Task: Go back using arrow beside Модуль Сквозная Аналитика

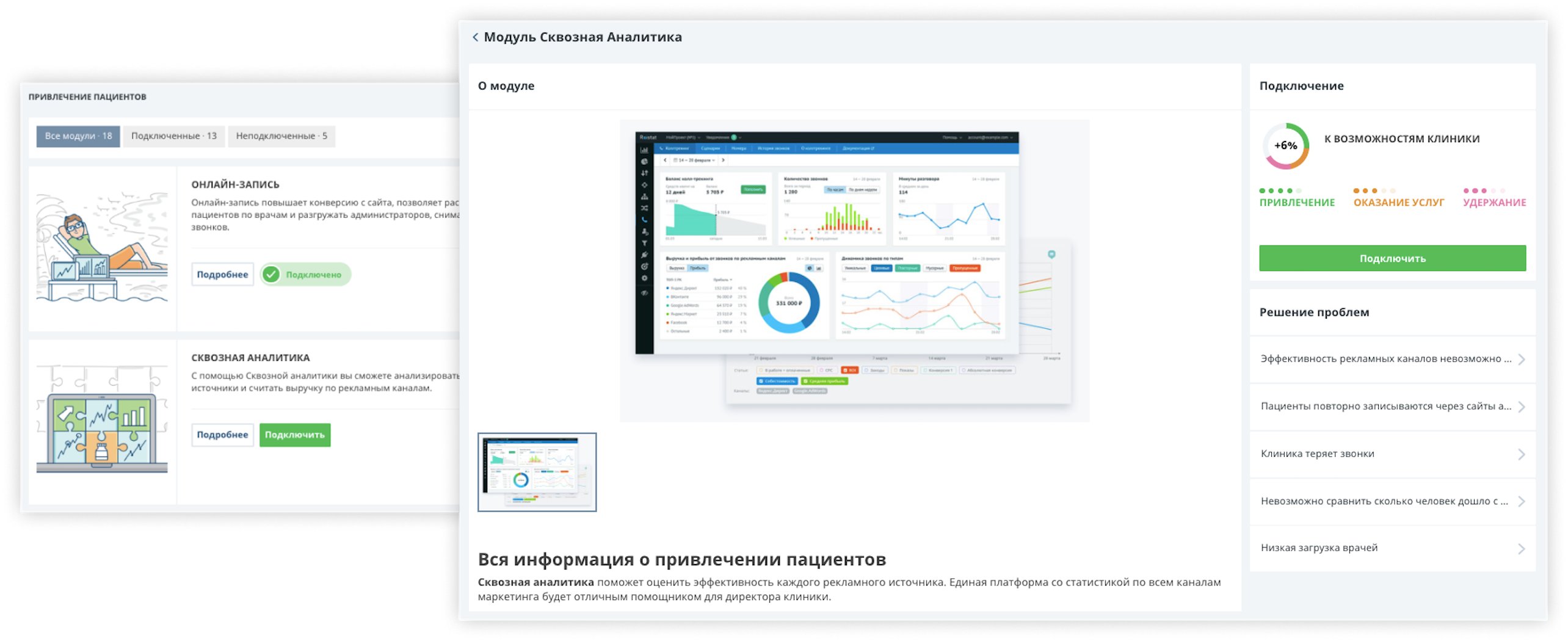Action: point(475,37)
